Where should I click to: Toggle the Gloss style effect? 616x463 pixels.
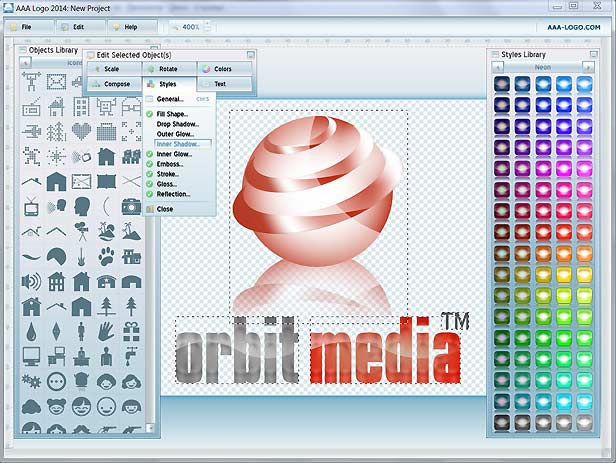click(167, 184)
